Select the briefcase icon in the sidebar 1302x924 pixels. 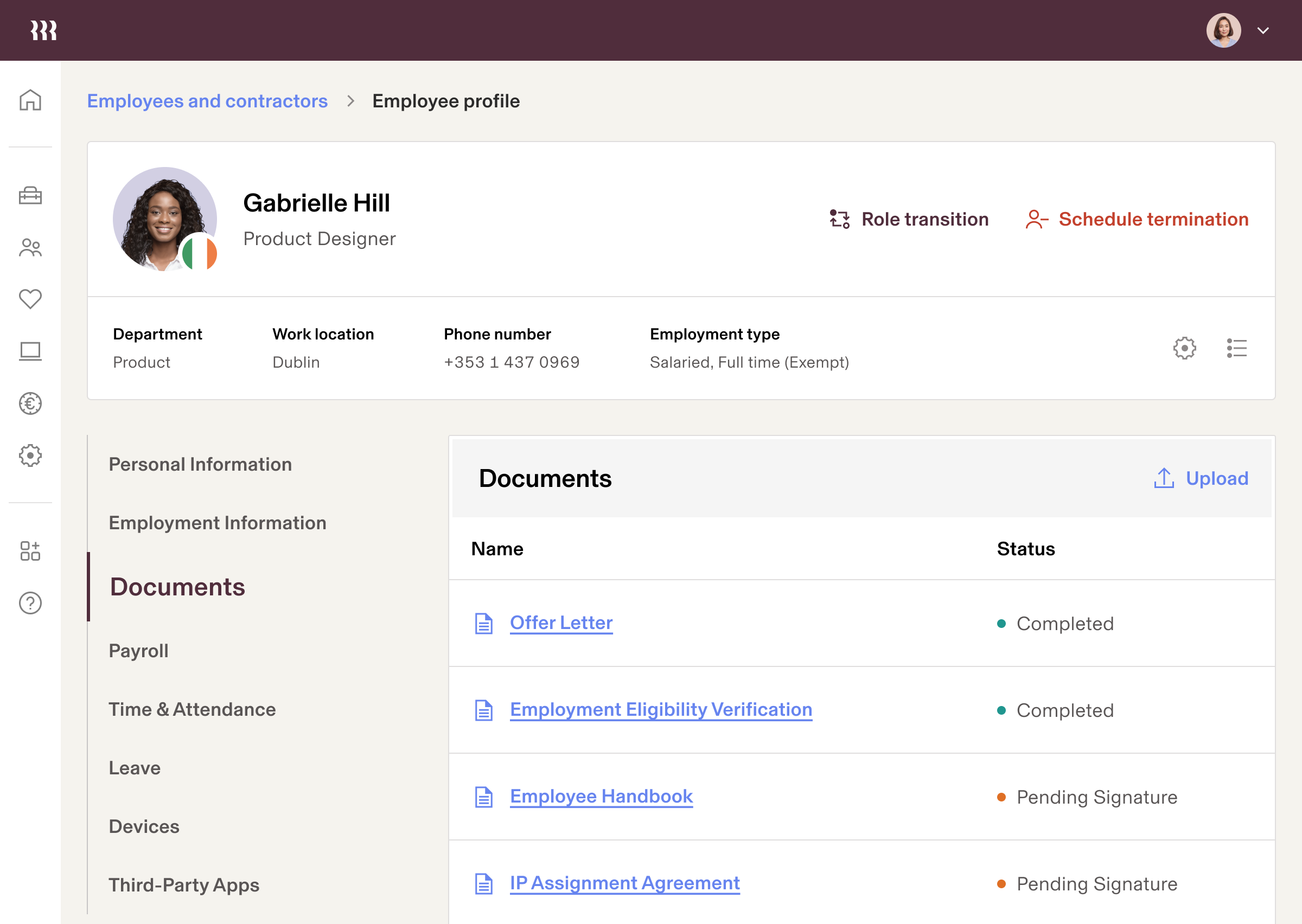pos(30,195)
